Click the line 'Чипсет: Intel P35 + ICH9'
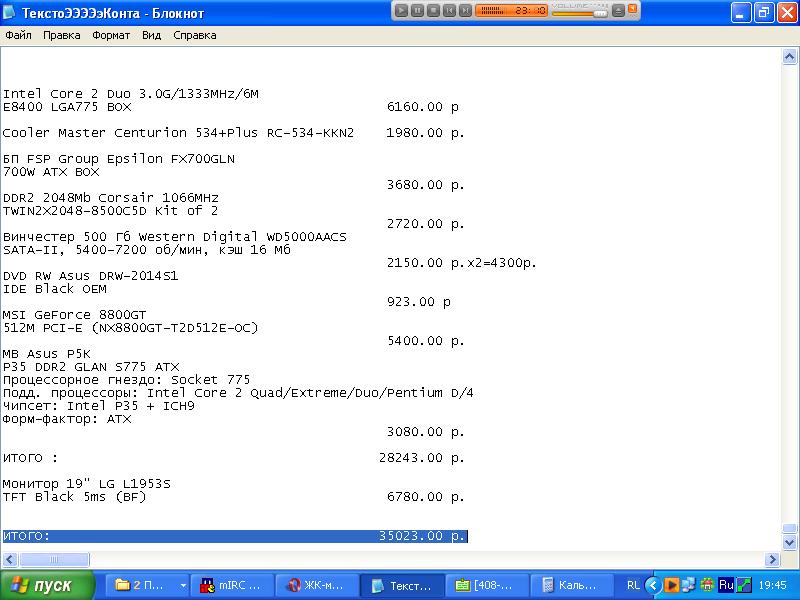The height and width of the screenshot is (600, 800). coord(98,406)
